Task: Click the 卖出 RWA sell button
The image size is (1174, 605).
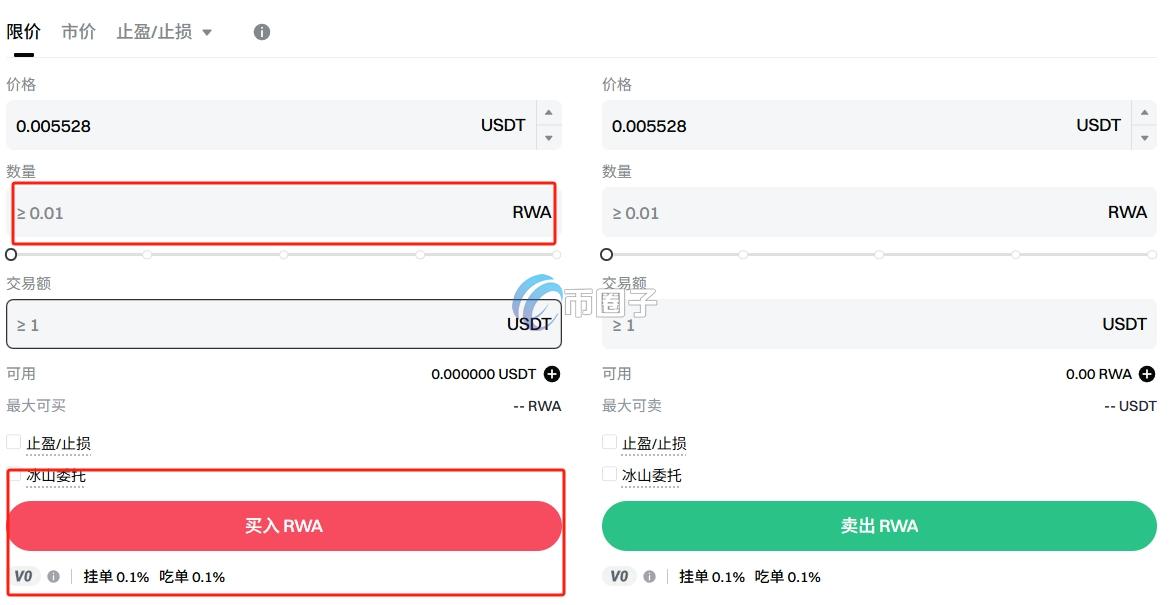Action: click(x=878, y=525)
